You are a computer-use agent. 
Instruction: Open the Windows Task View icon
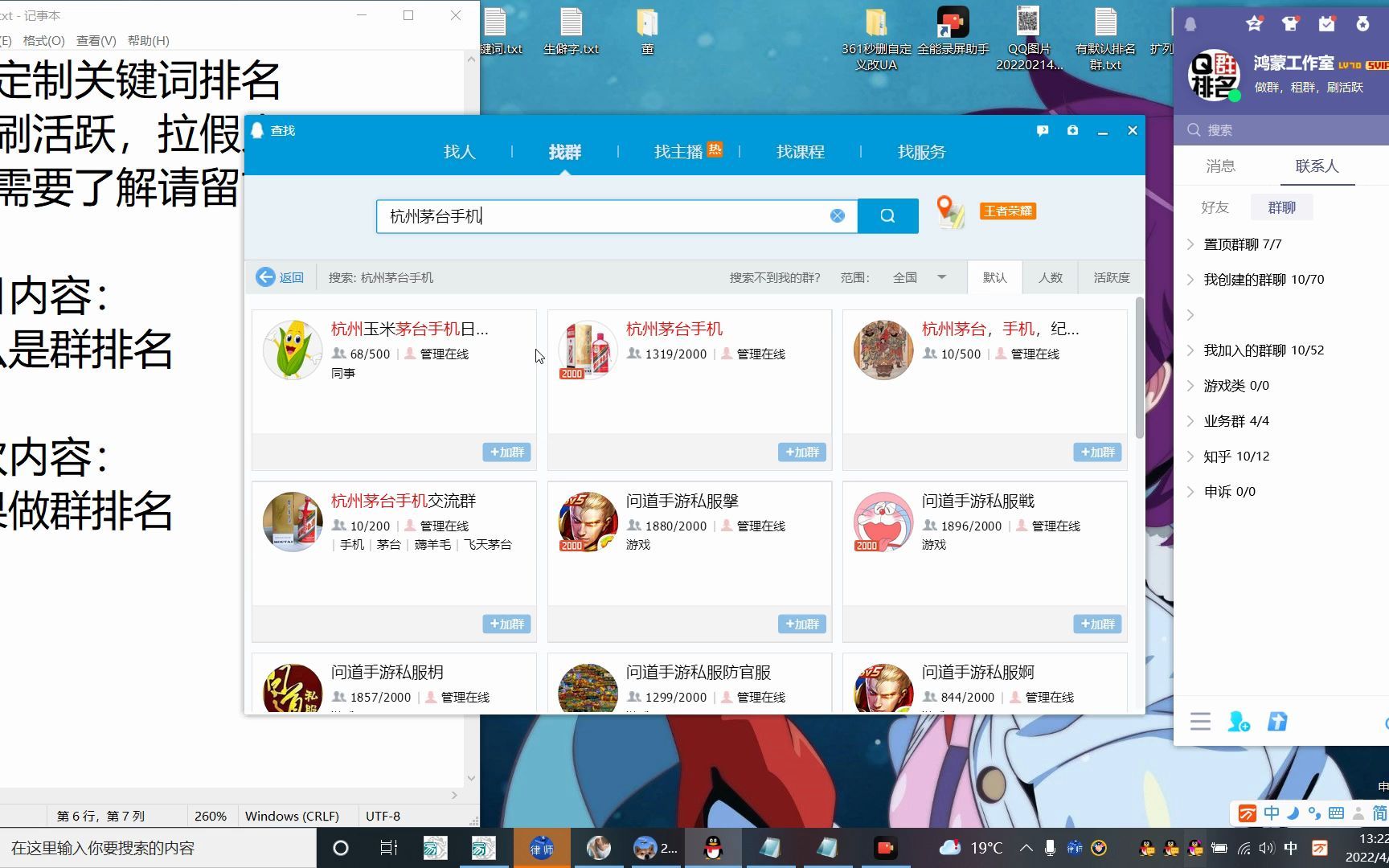pos(389,848)
